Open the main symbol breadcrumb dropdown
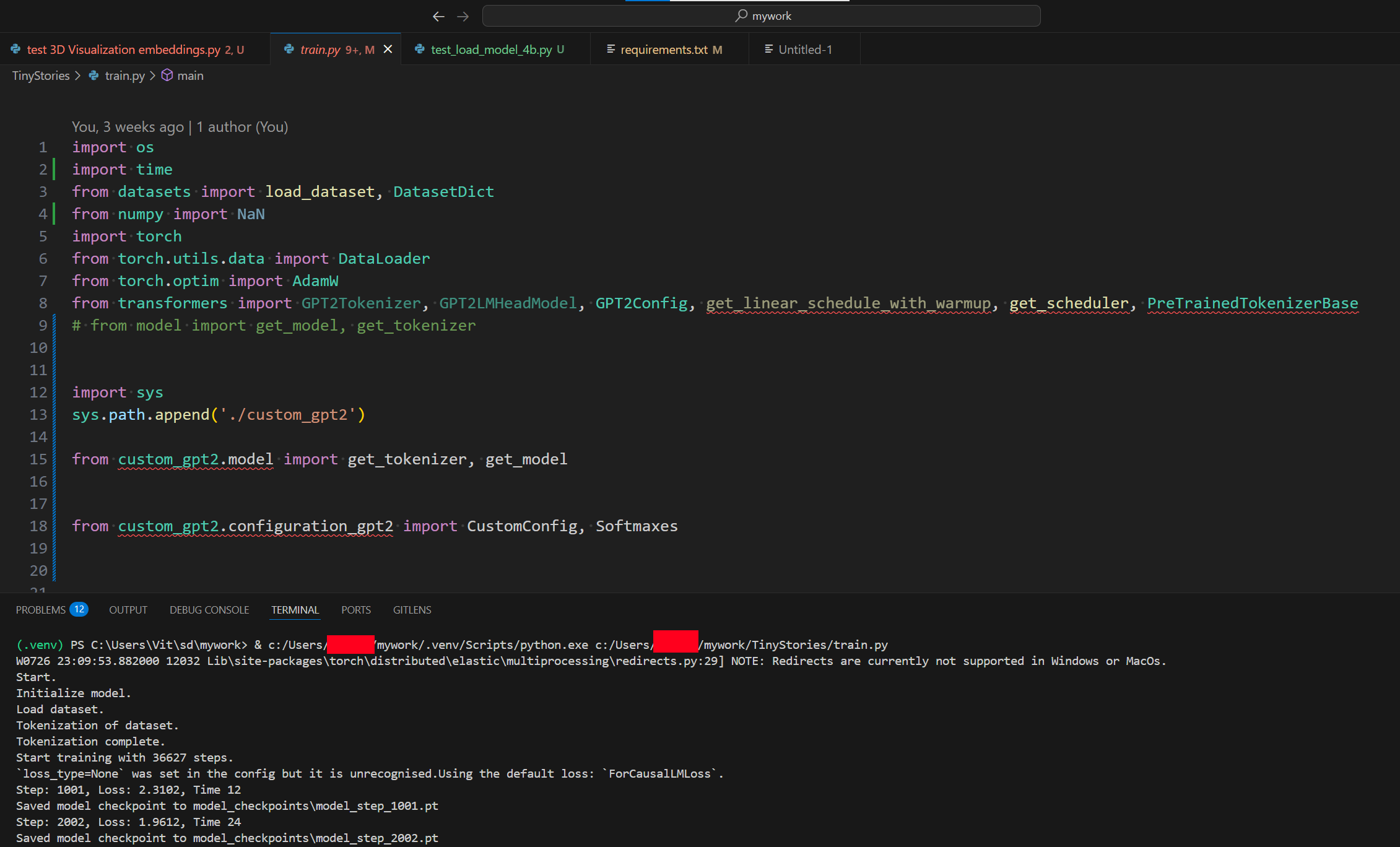Image resolution: width=1400 pixels, height=847 pixels. pyautogui.click(x=190, y=76)
